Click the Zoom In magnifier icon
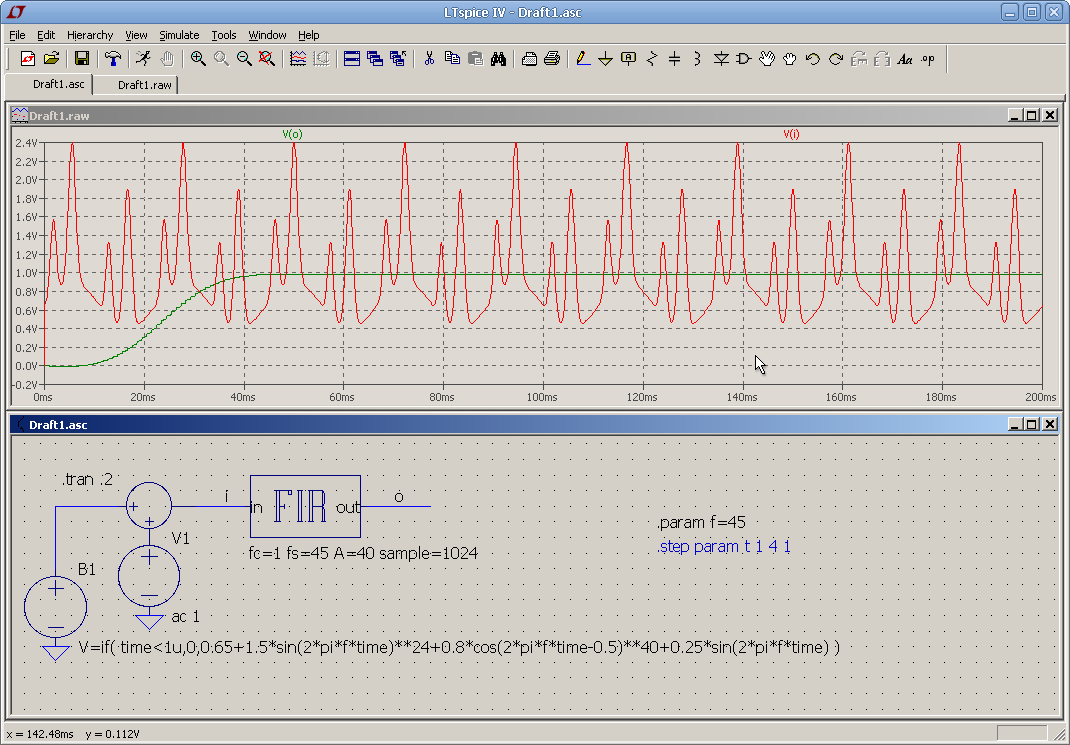 [x=198, y=59]
